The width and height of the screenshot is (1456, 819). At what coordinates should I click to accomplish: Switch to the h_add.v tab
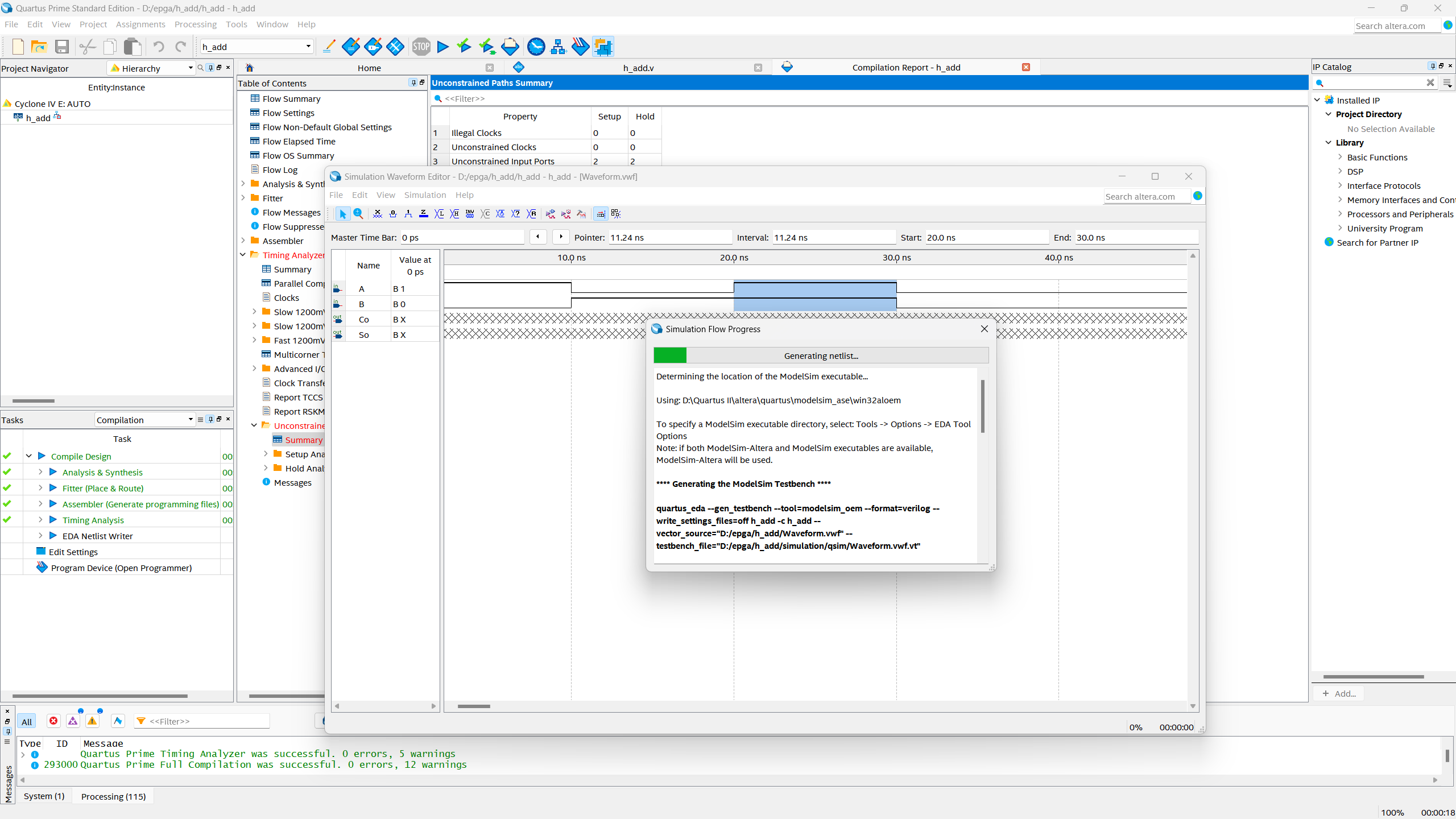638,68
